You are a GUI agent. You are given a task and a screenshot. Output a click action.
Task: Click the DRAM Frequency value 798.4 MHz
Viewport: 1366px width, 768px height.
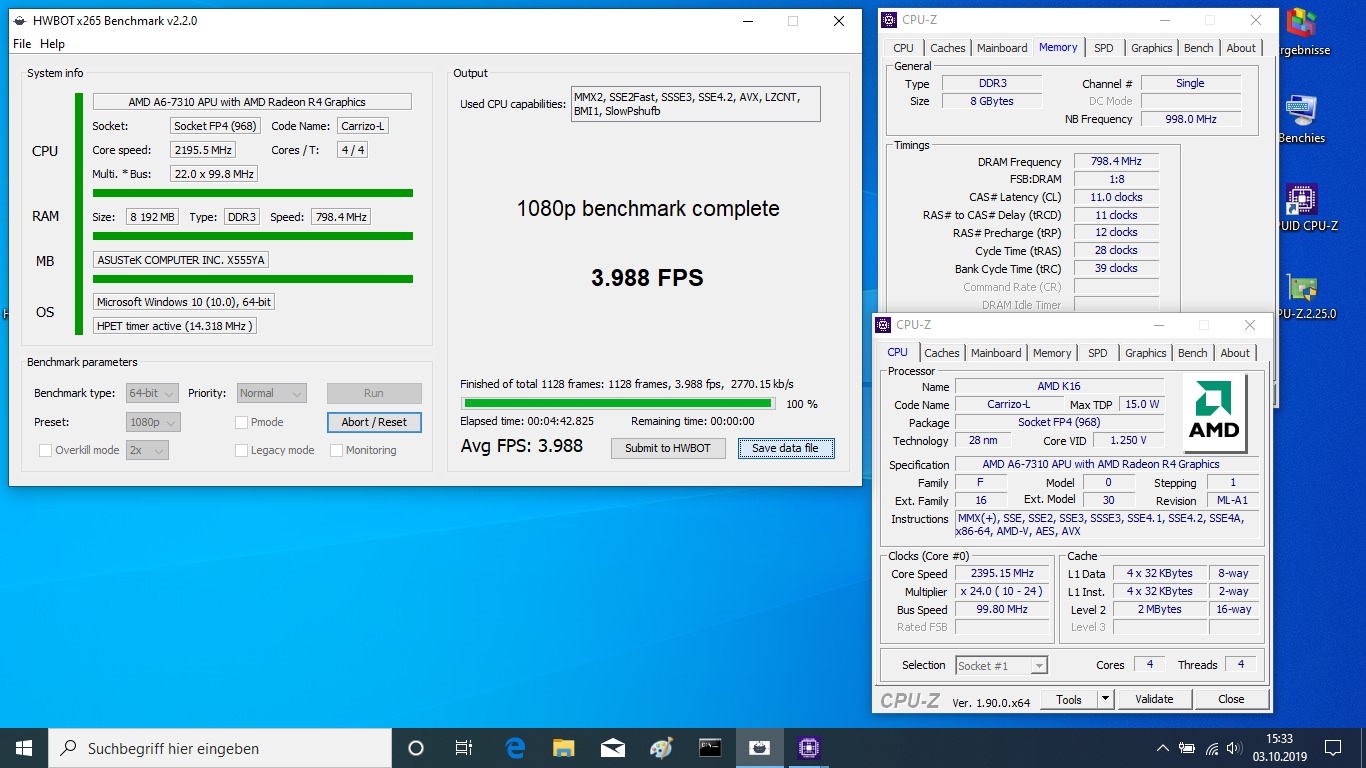(x=1116, y=161)
